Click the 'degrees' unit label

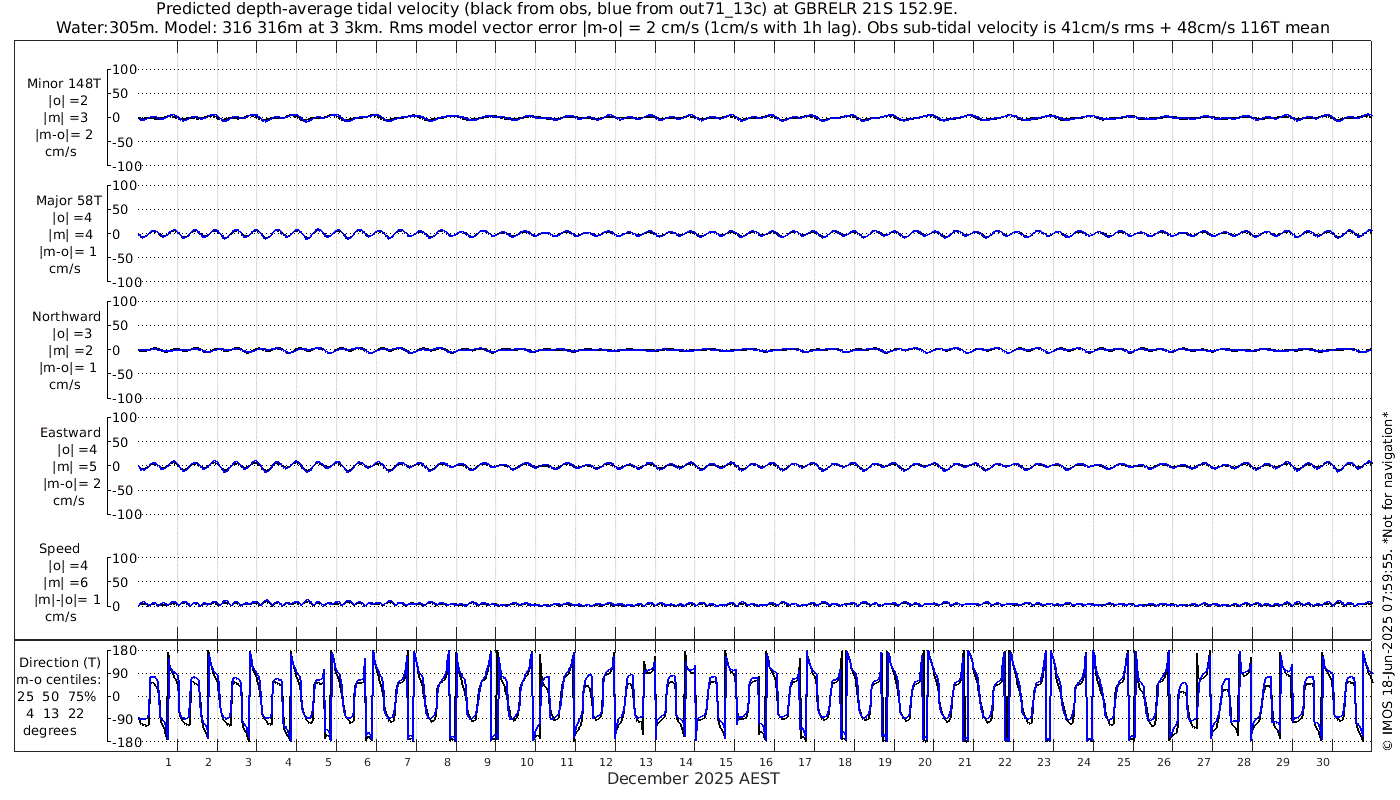pos(50,729)
